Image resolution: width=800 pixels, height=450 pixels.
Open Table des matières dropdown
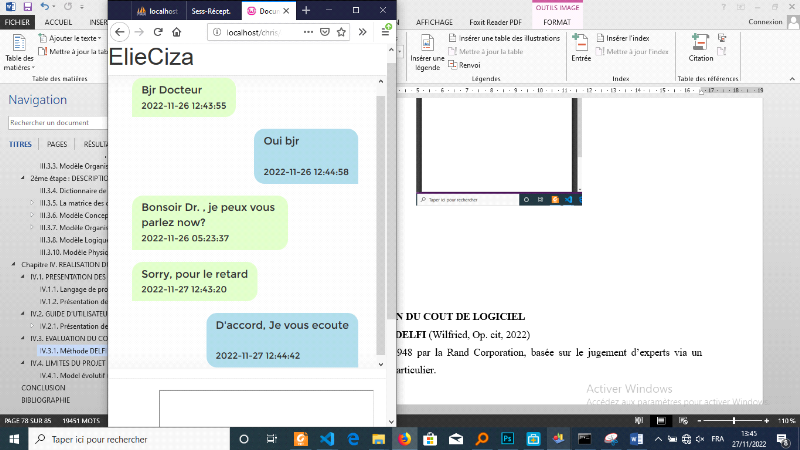click(19, 52)
